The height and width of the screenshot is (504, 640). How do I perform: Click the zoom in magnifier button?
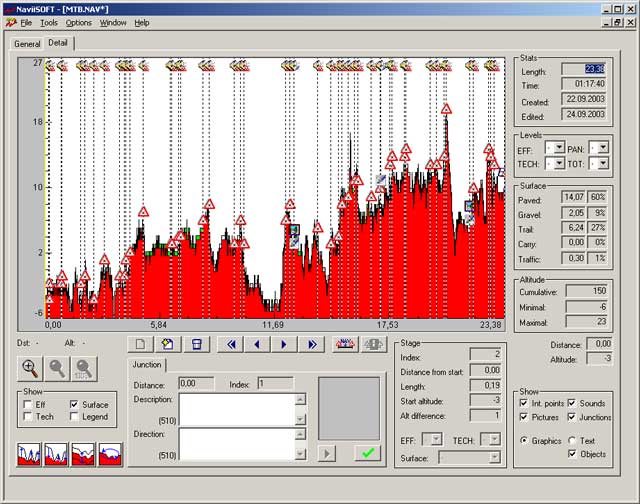point(31,368)
